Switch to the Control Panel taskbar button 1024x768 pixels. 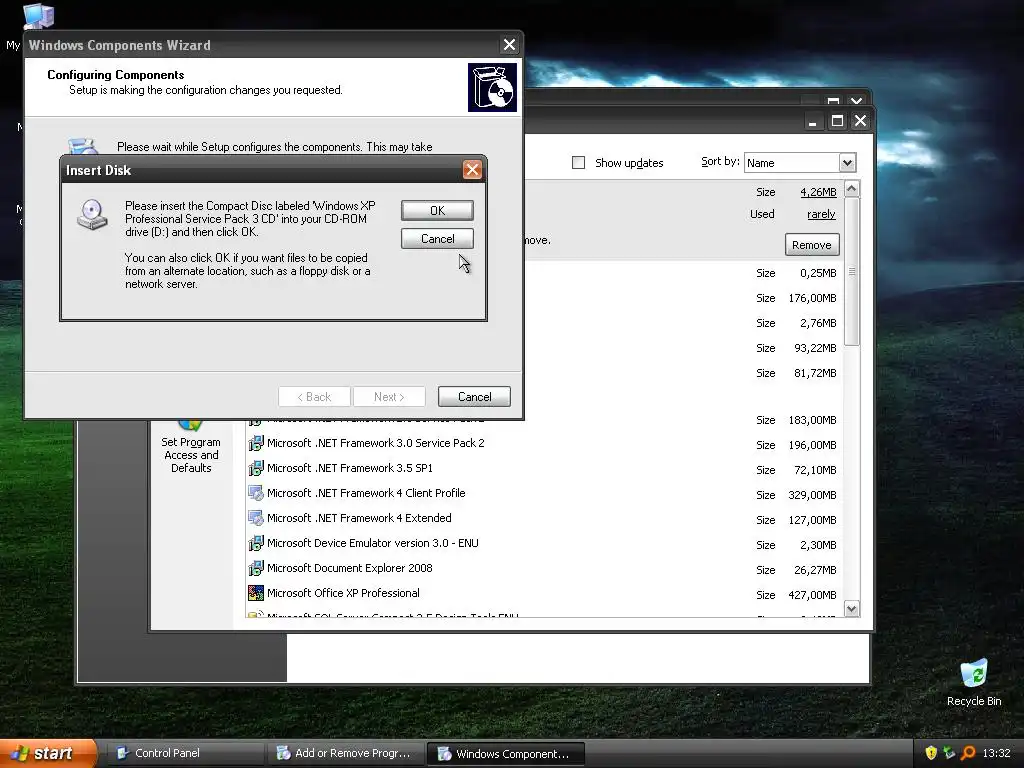point(185,753)
